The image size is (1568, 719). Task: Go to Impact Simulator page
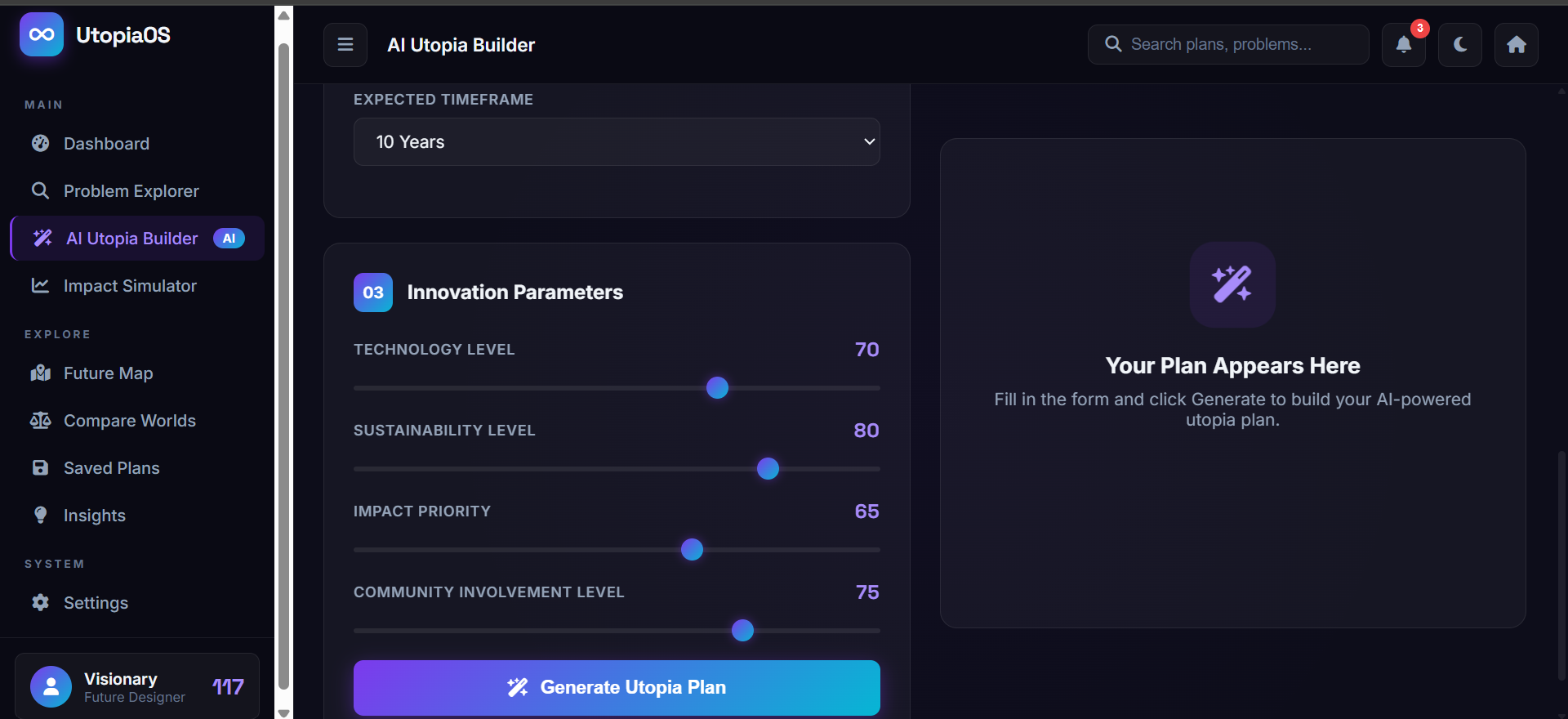pyautogui.click(x=130, y=286)
